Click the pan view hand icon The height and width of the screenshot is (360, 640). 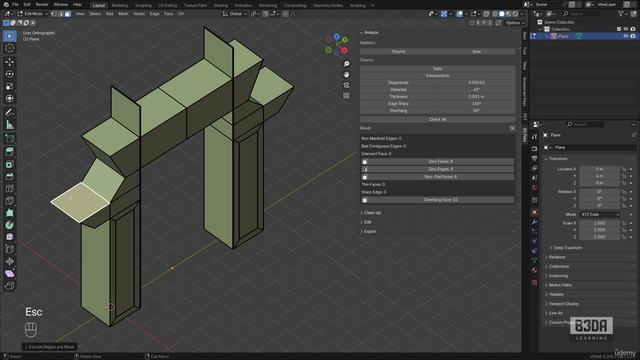346,75
